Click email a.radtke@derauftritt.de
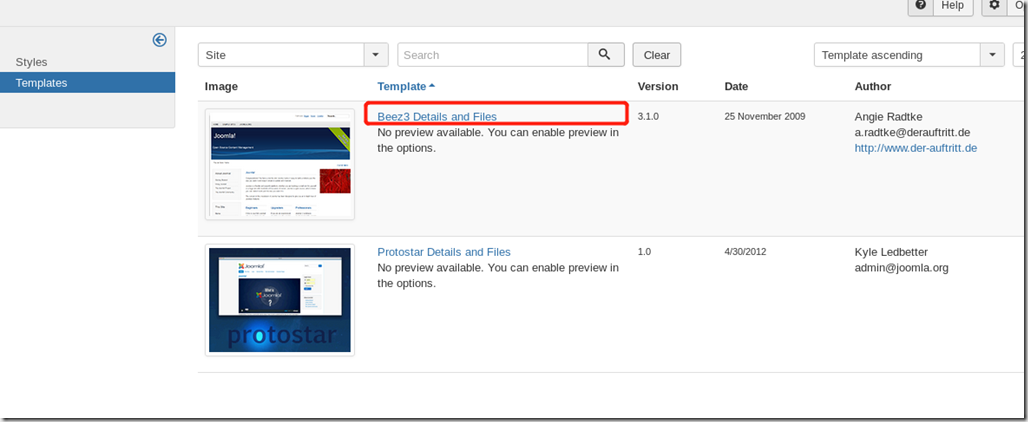 point(913,132)
